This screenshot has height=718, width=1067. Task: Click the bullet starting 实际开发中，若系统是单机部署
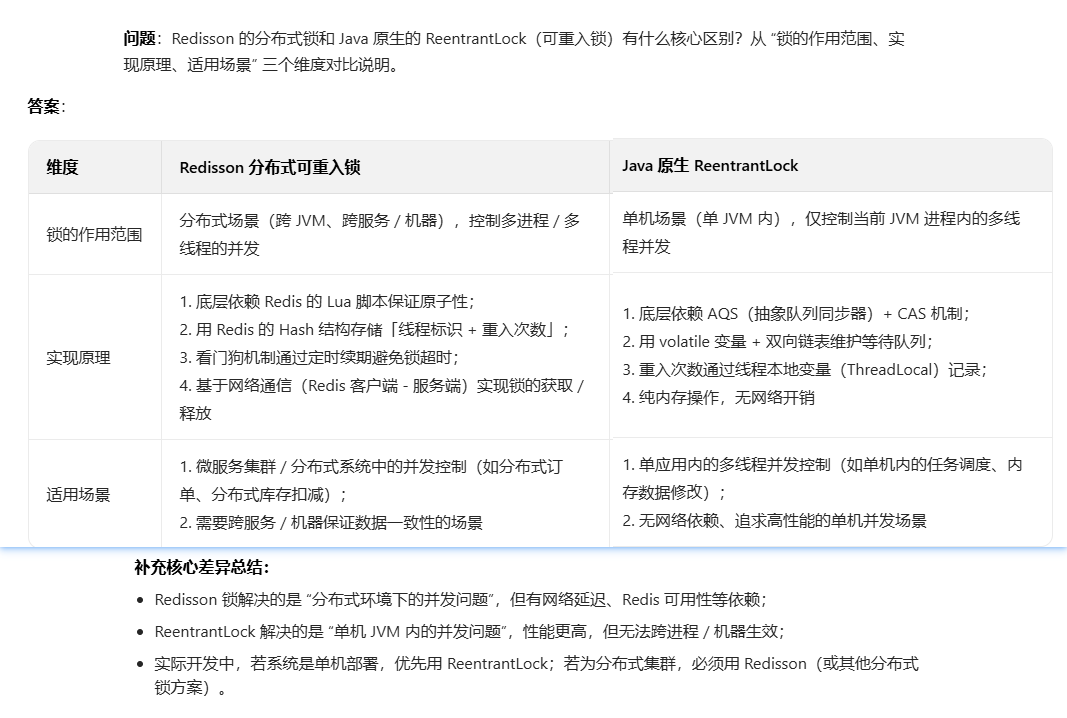(x=536, y=675)
